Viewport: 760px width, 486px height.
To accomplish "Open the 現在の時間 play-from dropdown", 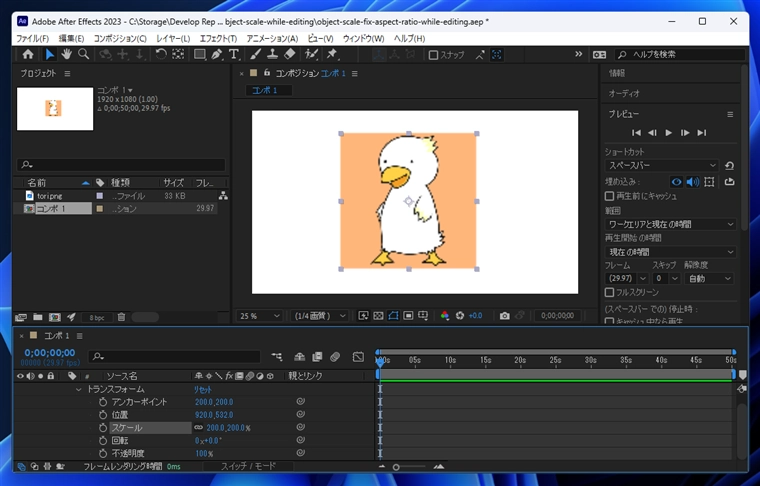I will (x=670, y=252).
